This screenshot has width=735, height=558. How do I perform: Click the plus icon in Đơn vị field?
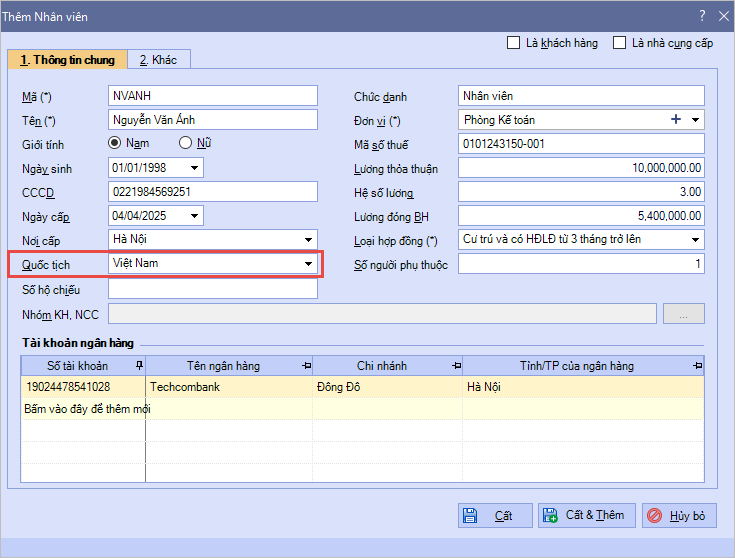tap(676, 120)
